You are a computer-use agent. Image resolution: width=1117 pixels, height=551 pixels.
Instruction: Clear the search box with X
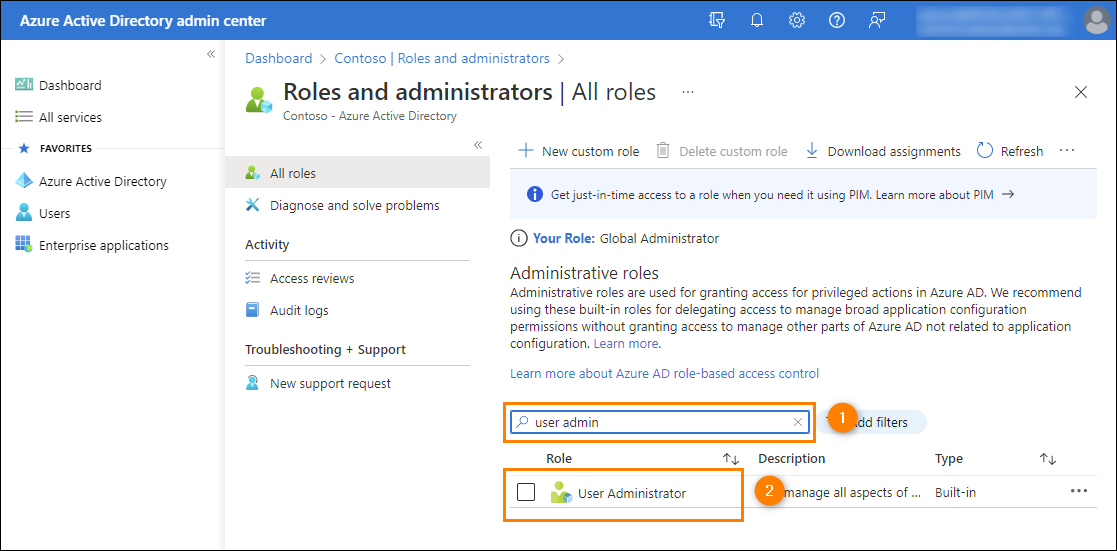click(798, 422)
